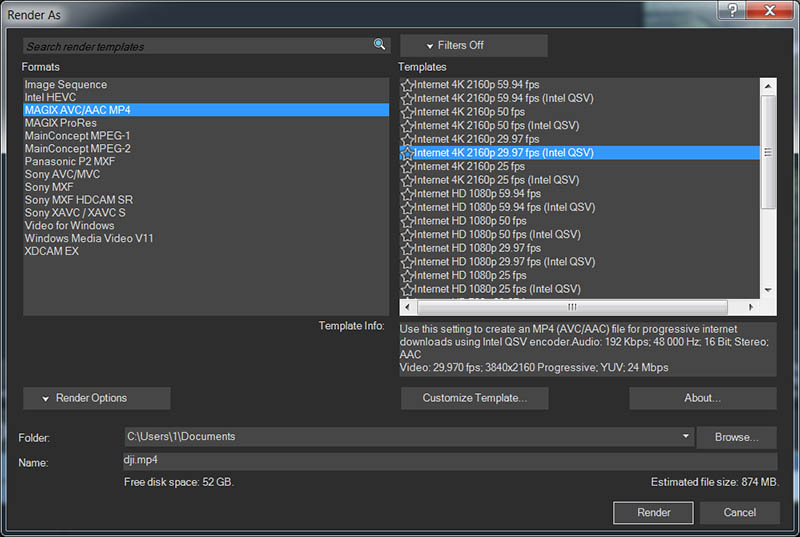Favorite star for Internet 4K 2160p 59.94 fps
This screenshot has height=537, width=800.
407,85
